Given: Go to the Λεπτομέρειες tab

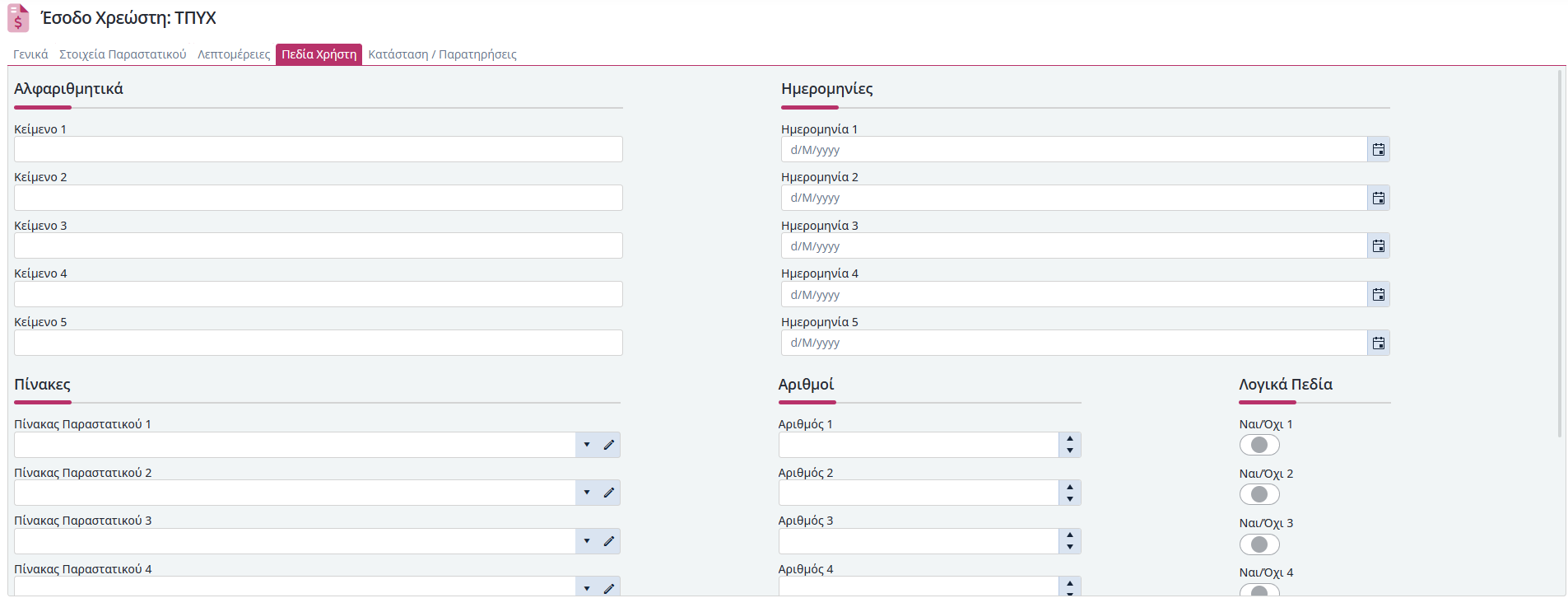Looking at the screenshot, I should [x=234, y=54].
